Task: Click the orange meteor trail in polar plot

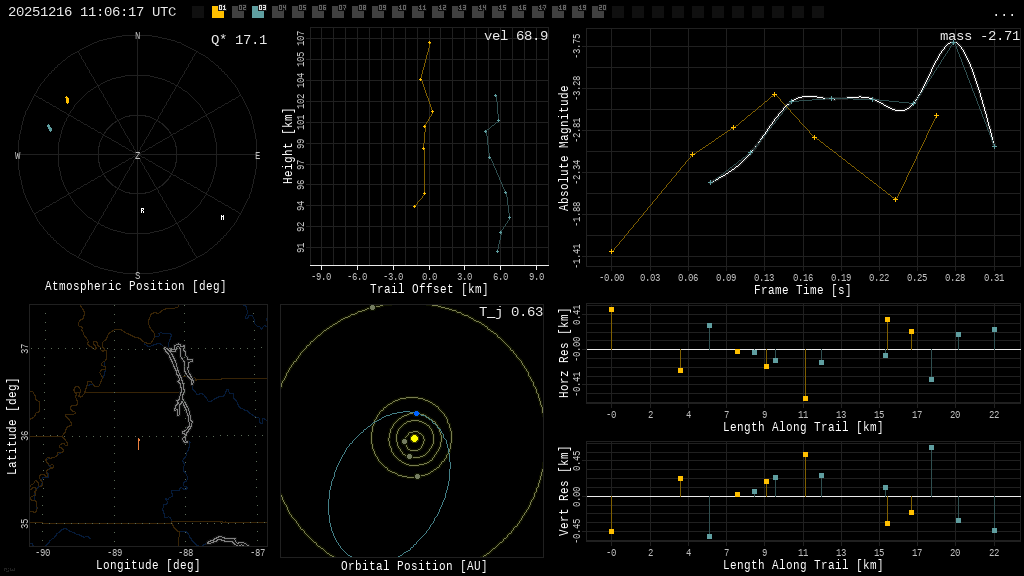Action: click(x=67, y=100)
